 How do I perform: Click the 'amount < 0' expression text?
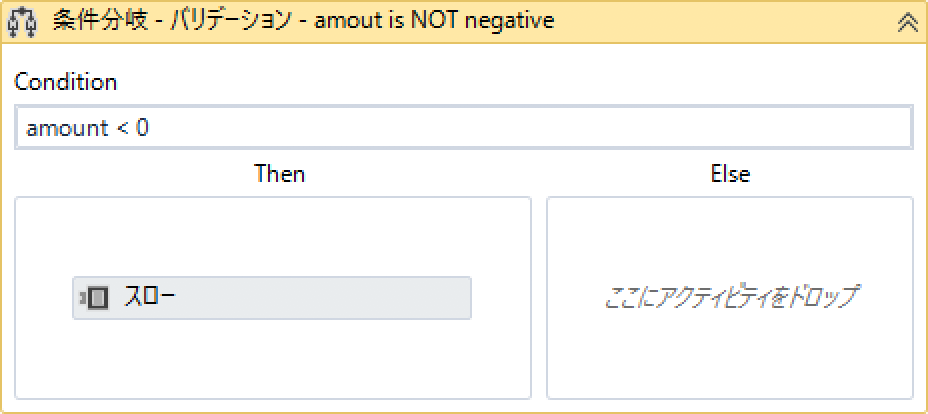point(87,128)
